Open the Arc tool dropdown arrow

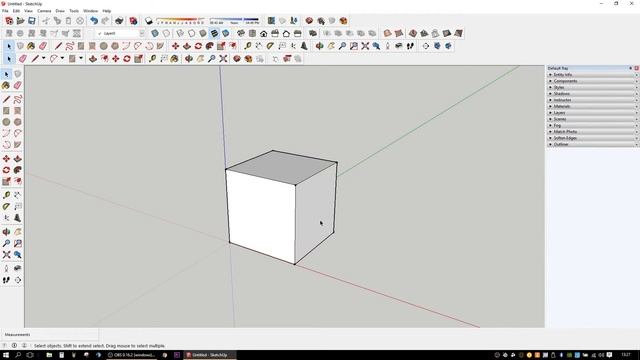click(x=62, y=58)
